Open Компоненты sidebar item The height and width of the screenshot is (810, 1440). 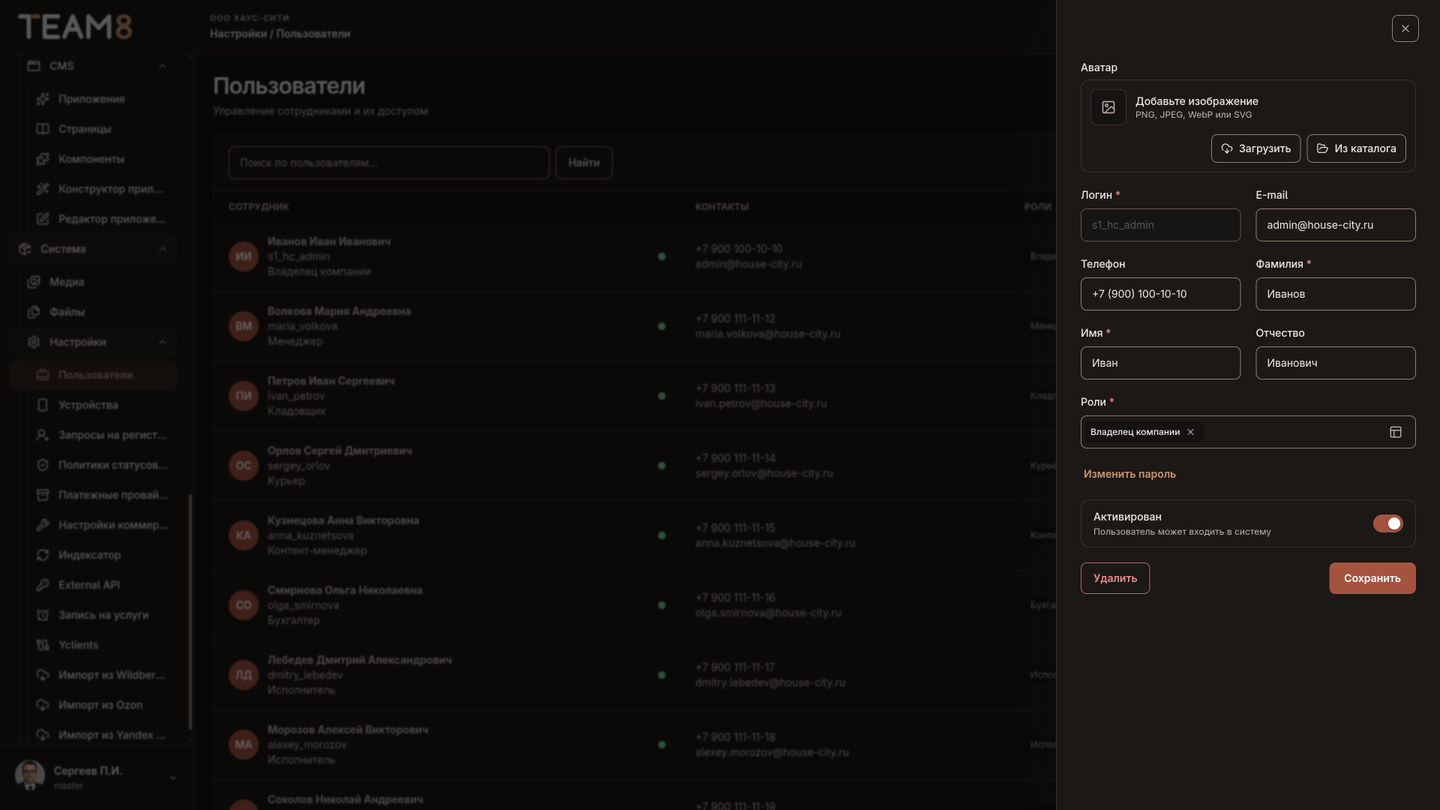coord(91,159)
